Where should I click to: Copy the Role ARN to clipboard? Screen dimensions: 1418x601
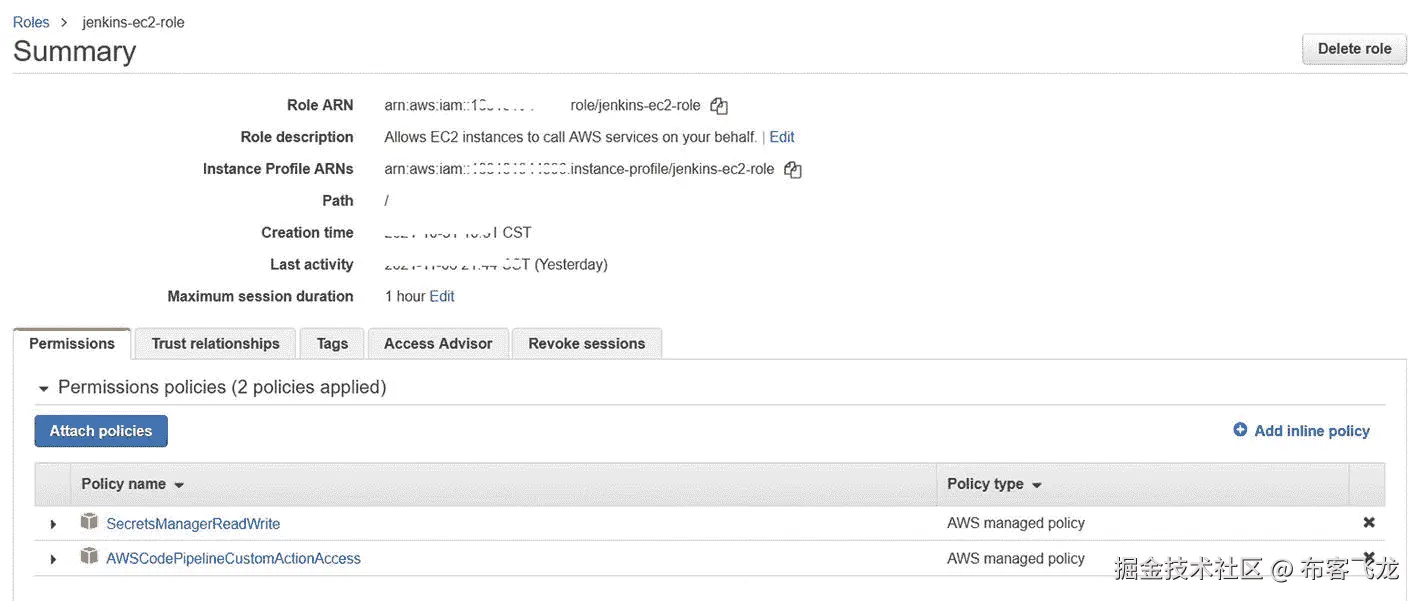pyautogui.click(x=718, y=105)
